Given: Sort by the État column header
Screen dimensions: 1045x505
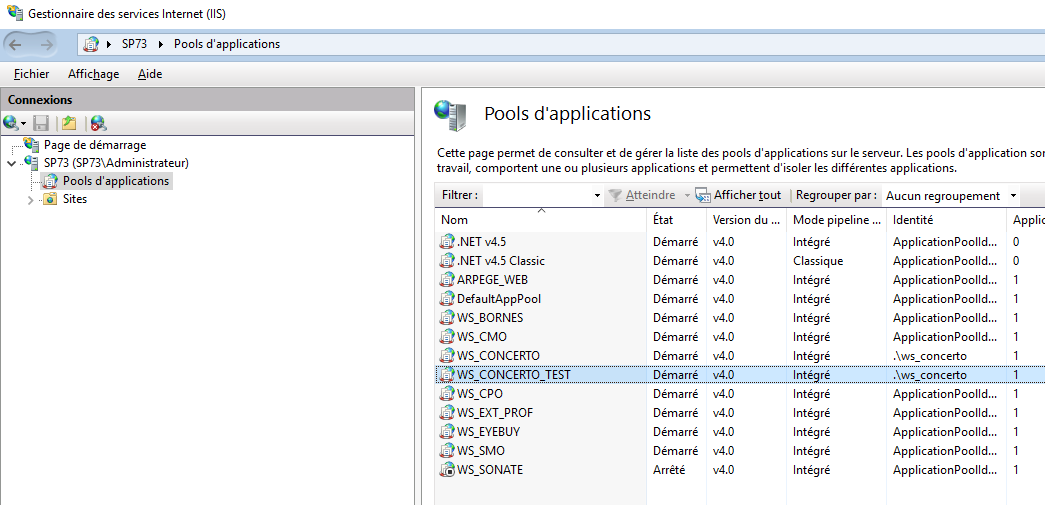Looking at the screenshot, I should click(x=676, y=220).
